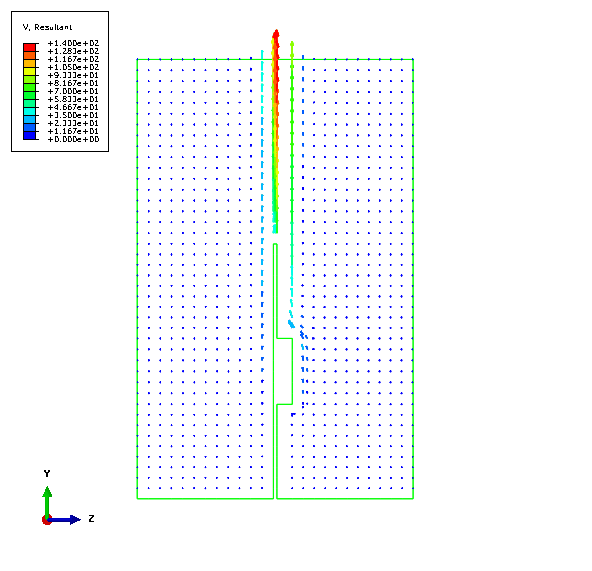This screenshot has width=592, height=571.
Task: Click the Z label beside the triad
Action: 91,519
